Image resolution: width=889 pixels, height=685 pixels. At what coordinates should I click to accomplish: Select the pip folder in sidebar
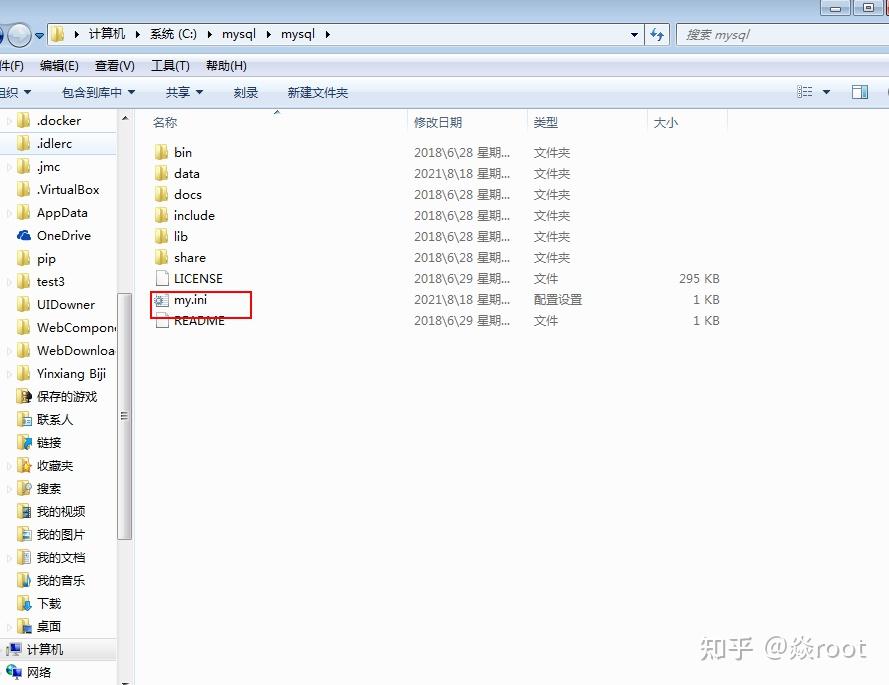(46, 259)
